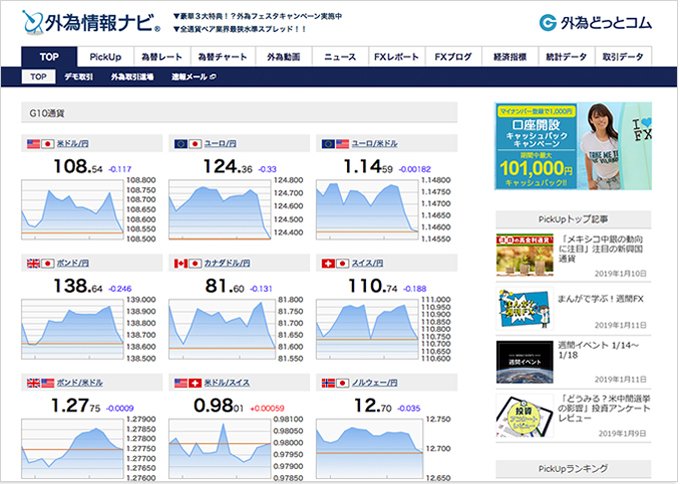680x484 pixels.
Task: Open the PickUp tab
Action: point(105,57)
